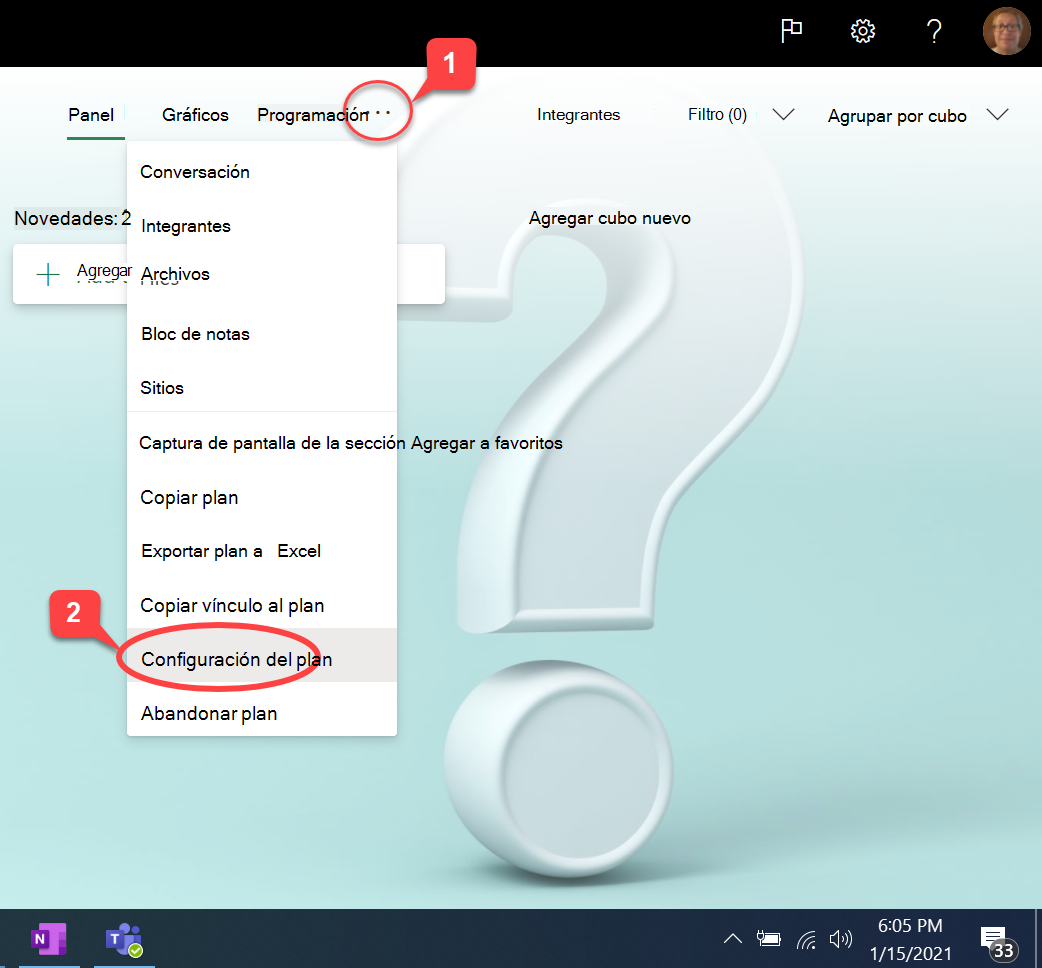The height and width of the screenshot is (968, 1042).
Task: Open the notification center icon
Action: pos(998,943)
